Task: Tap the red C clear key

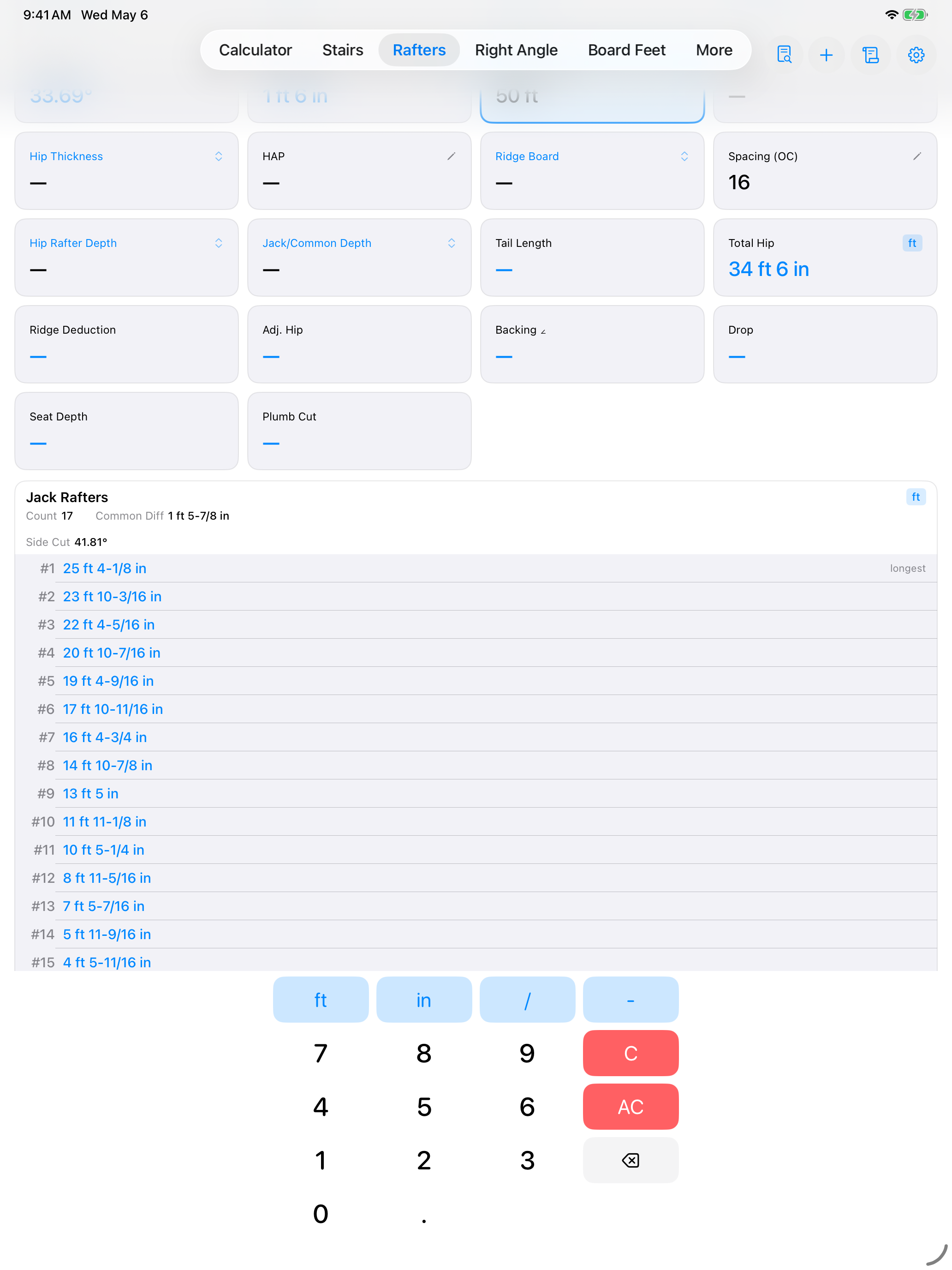Action: [x=630, y=1053]
